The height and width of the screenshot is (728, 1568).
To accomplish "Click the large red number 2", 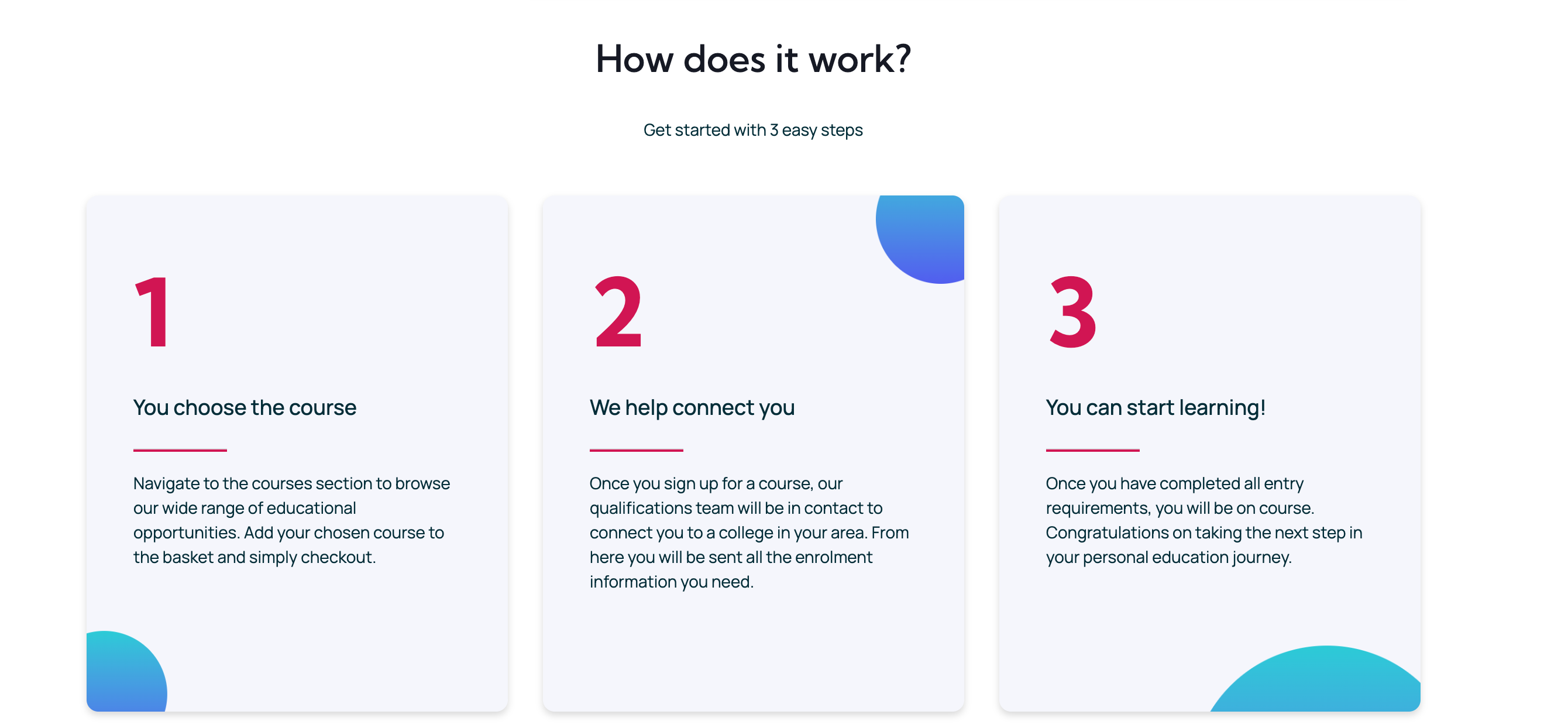I will coord(618,312).
